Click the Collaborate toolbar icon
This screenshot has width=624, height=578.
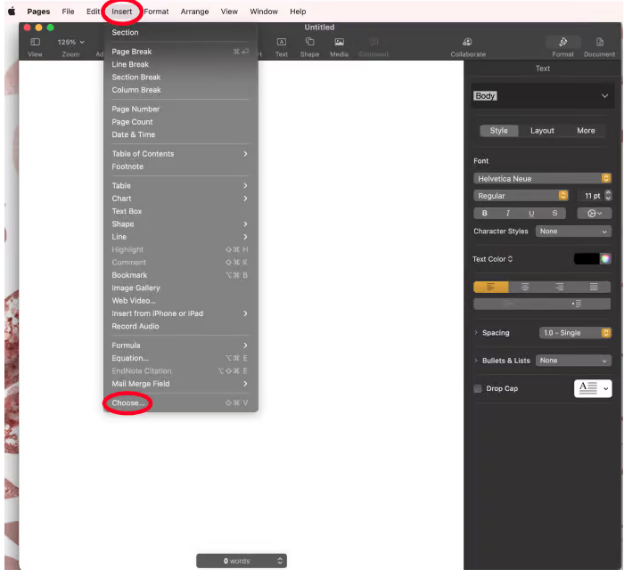coord(468,42)
